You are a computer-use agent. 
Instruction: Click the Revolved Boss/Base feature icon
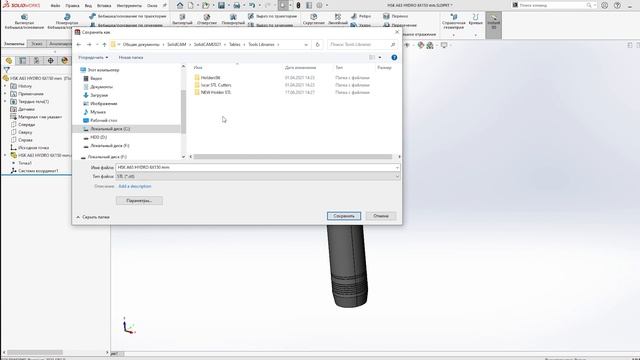67,17
